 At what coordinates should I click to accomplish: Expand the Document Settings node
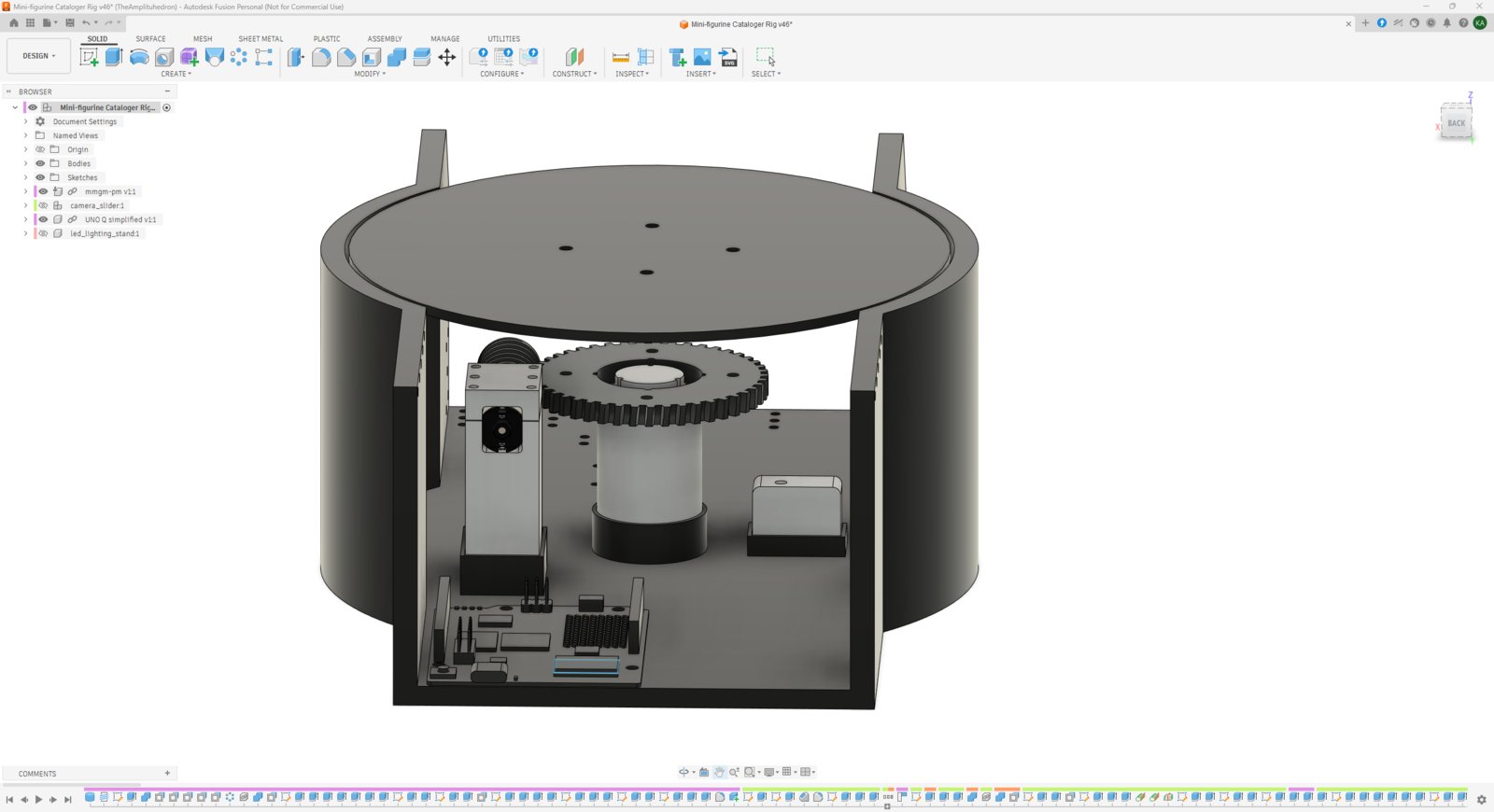coord(25,121)
